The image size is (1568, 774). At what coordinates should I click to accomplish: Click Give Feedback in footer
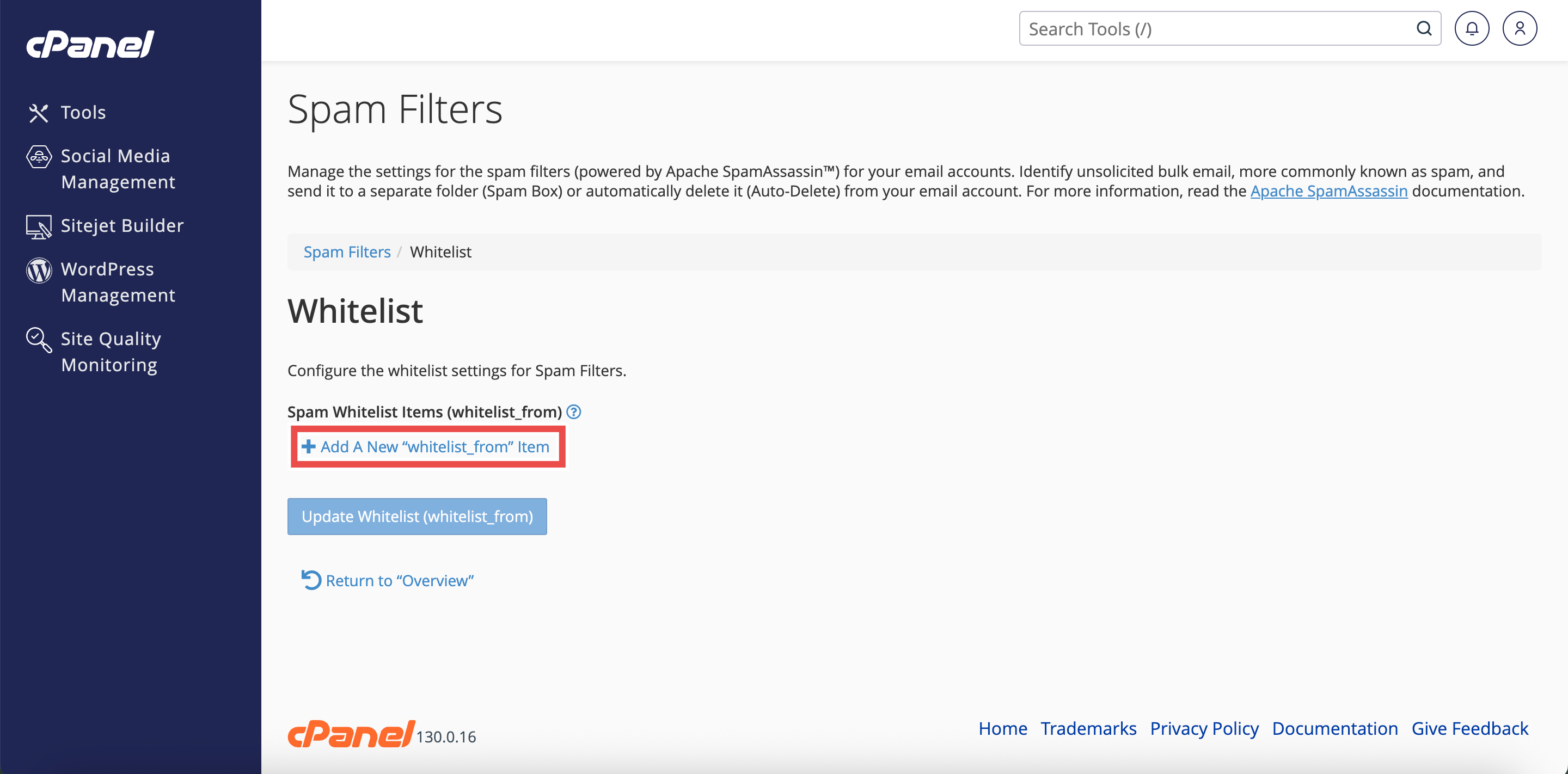coord(1469,728)
